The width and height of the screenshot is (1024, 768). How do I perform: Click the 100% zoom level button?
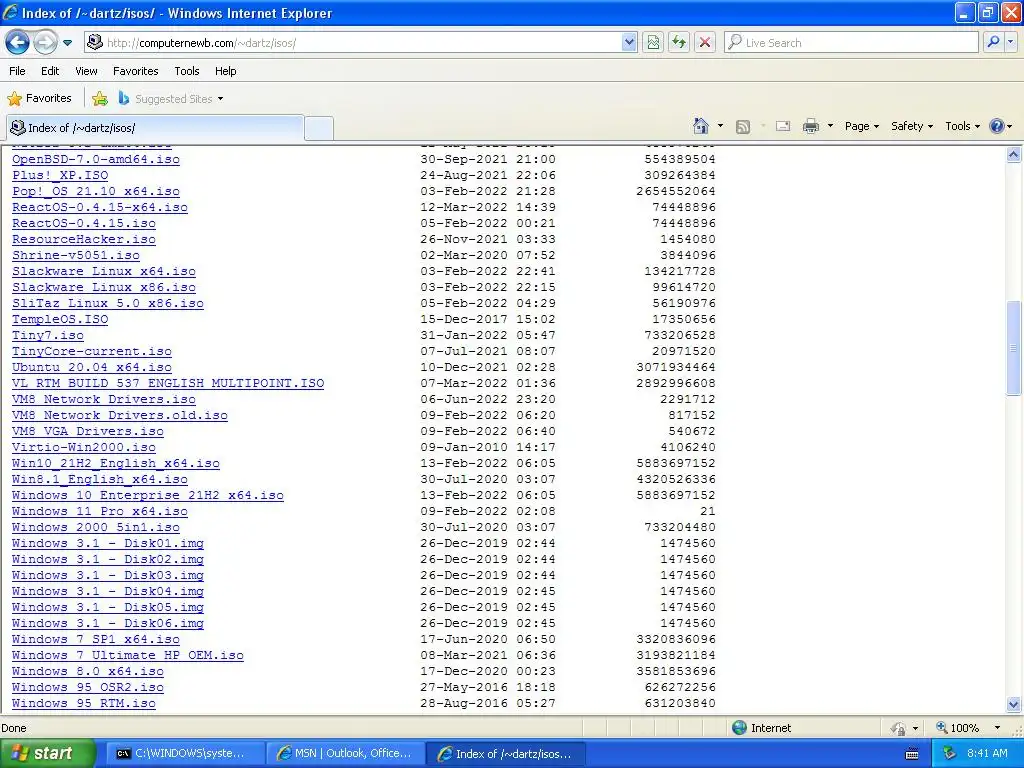[x=957, y=728]
